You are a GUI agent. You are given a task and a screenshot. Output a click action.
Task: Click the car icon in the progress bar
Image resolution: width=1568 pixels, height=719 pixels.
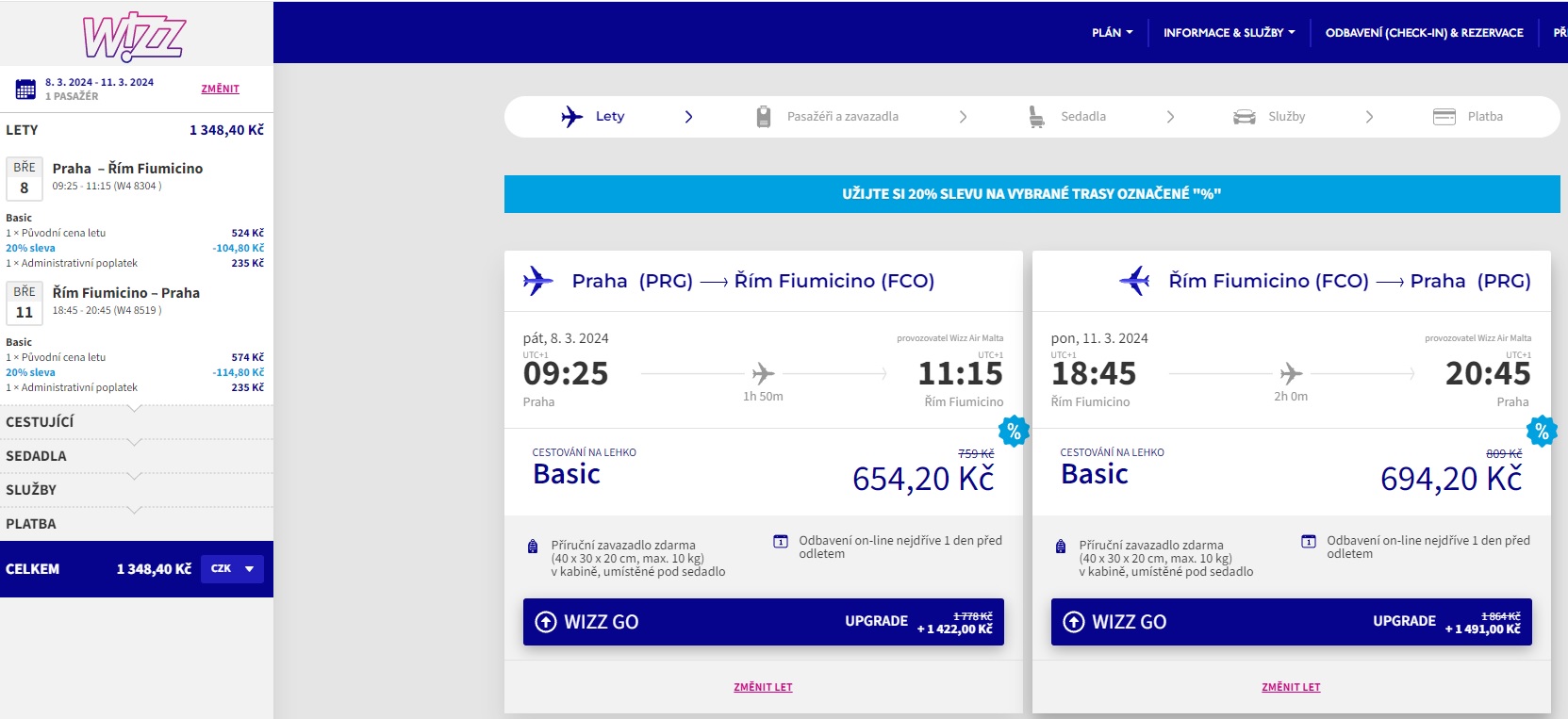click(x=1245, y=117)
